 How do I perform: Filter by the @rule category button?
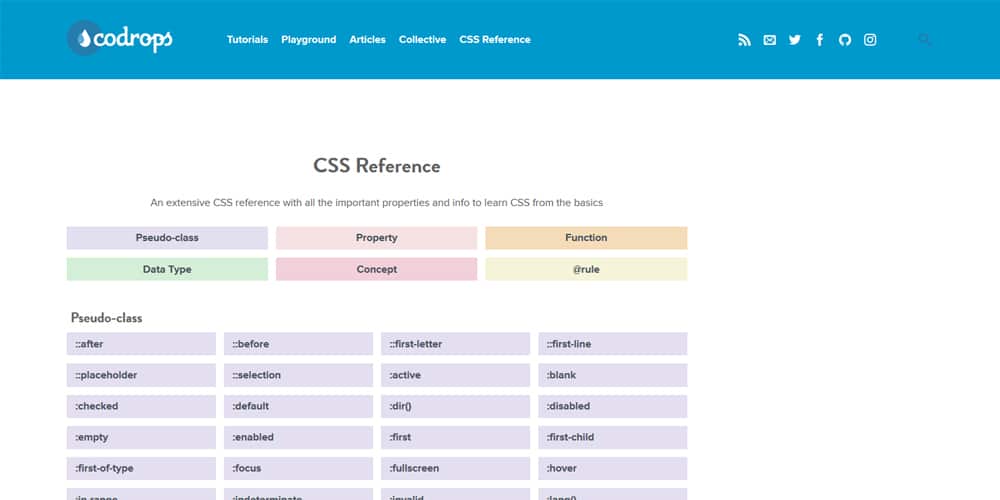(x=586, y=269)
